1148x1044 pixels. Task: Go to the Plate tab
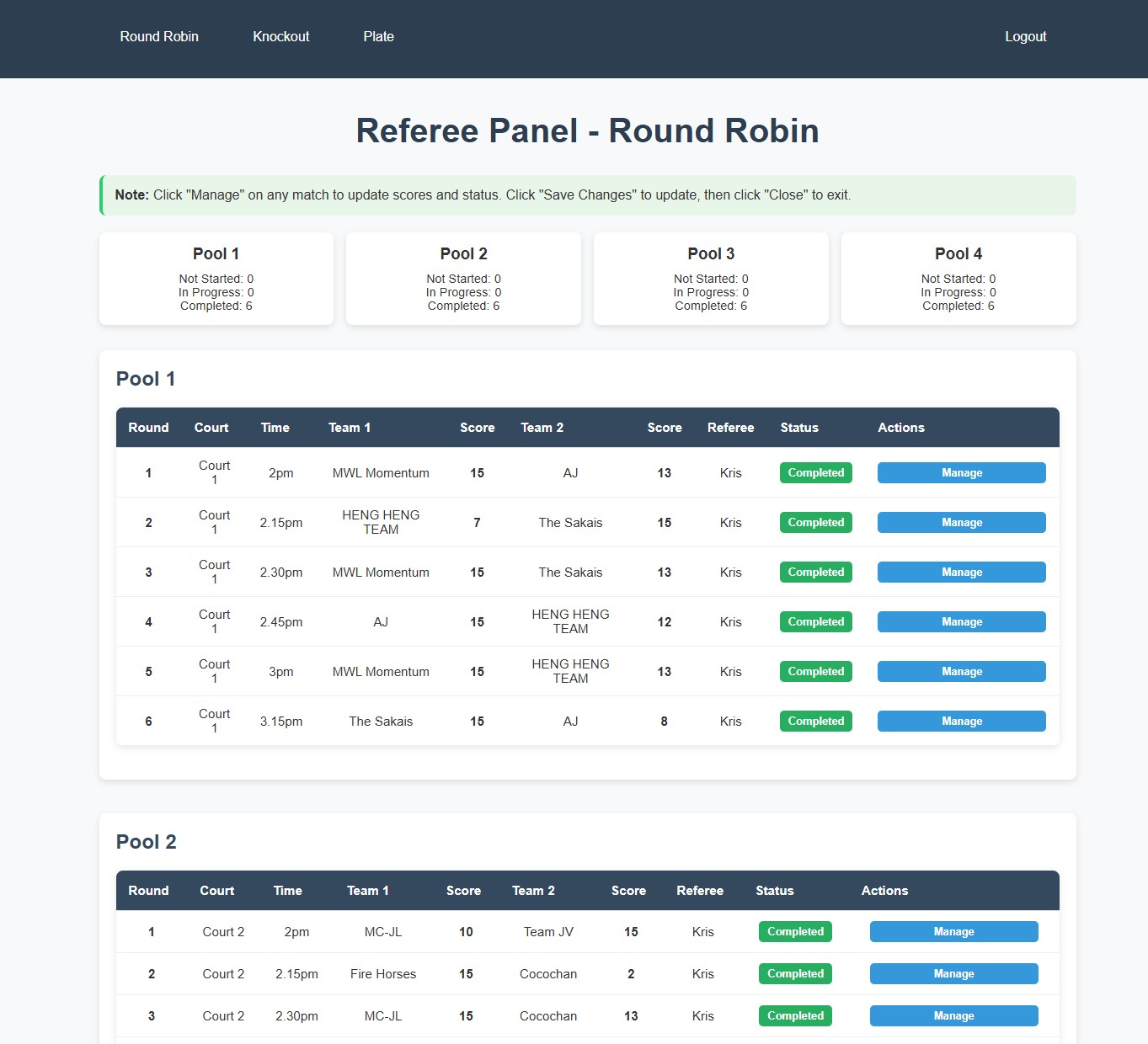[x=378, y=37]
